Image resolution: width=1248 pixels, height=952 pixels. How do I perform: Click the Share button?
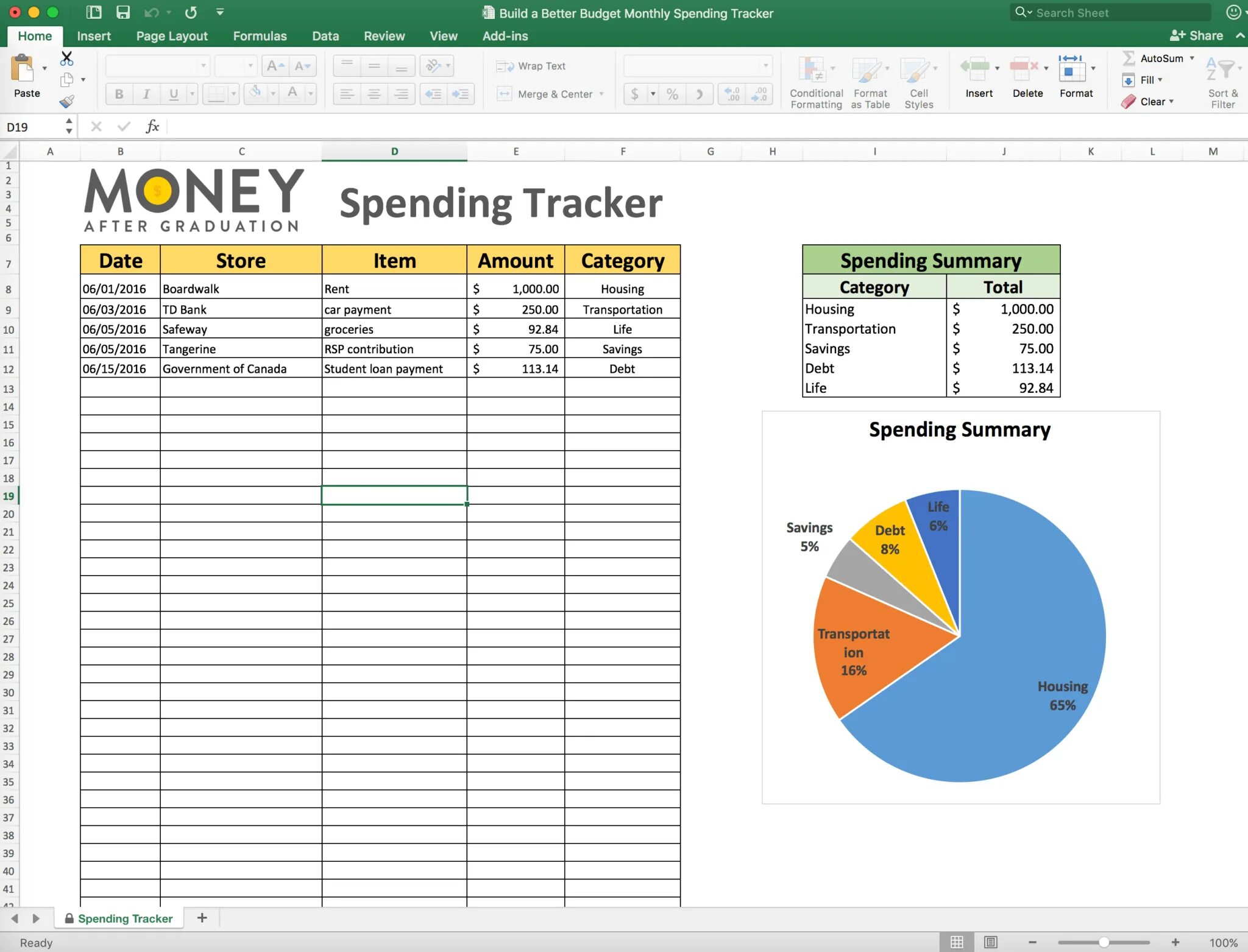tap(1196, 35)
